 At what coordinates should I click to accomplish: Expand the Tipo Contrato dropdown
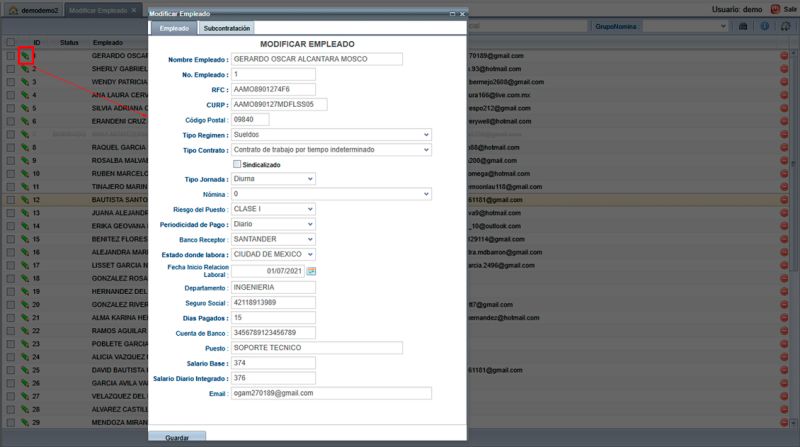(x=331, y=150)
